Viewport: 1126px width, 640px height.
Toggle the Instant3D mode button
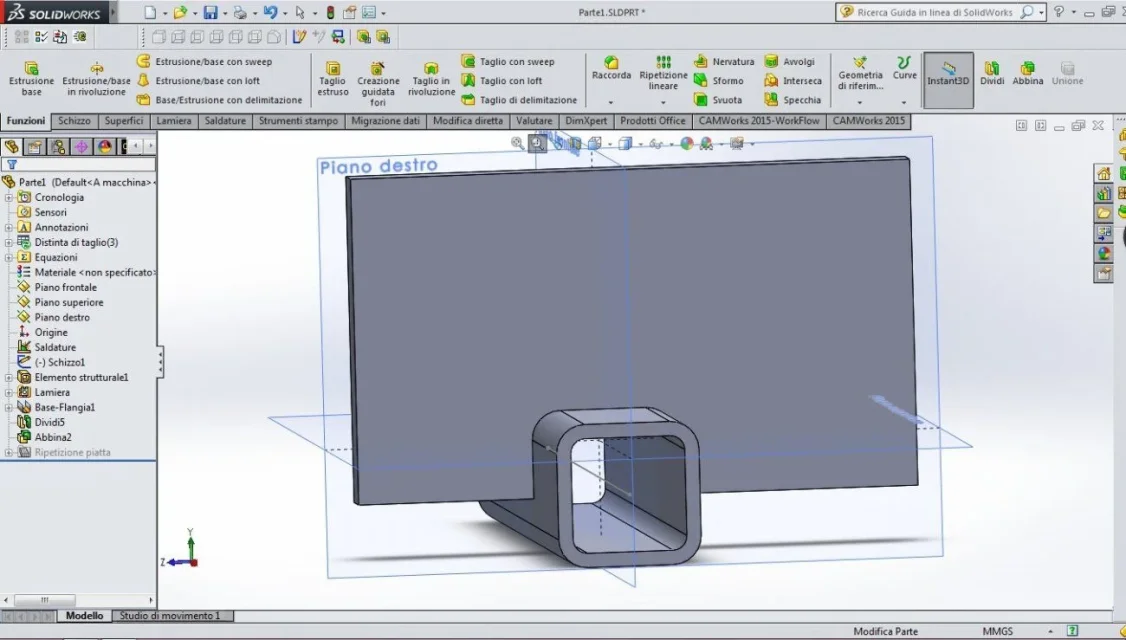pyautogui.click(x=948, y=79)
